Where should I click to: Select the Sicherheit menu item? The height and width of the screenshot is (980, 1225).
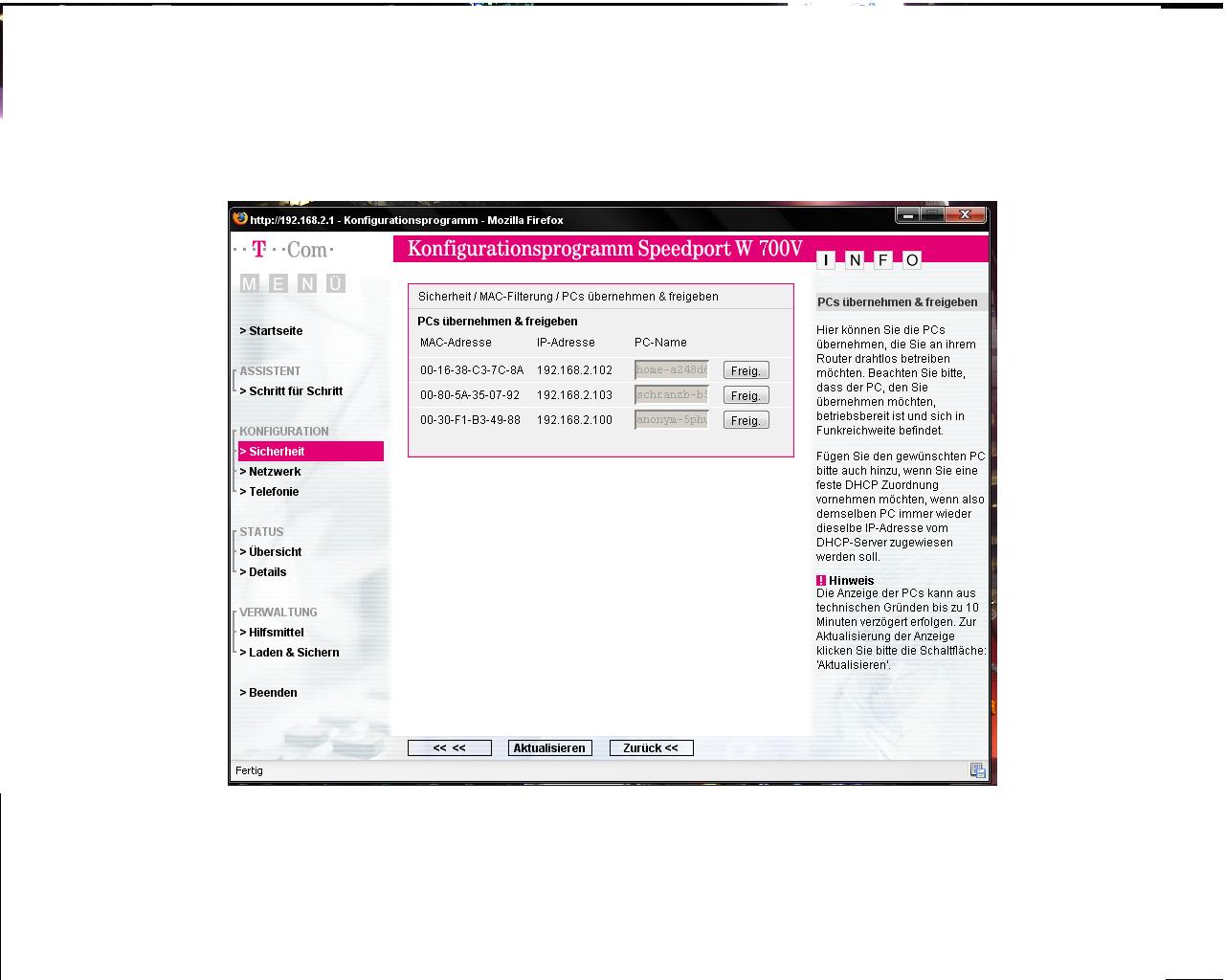[x=310, y=451]
